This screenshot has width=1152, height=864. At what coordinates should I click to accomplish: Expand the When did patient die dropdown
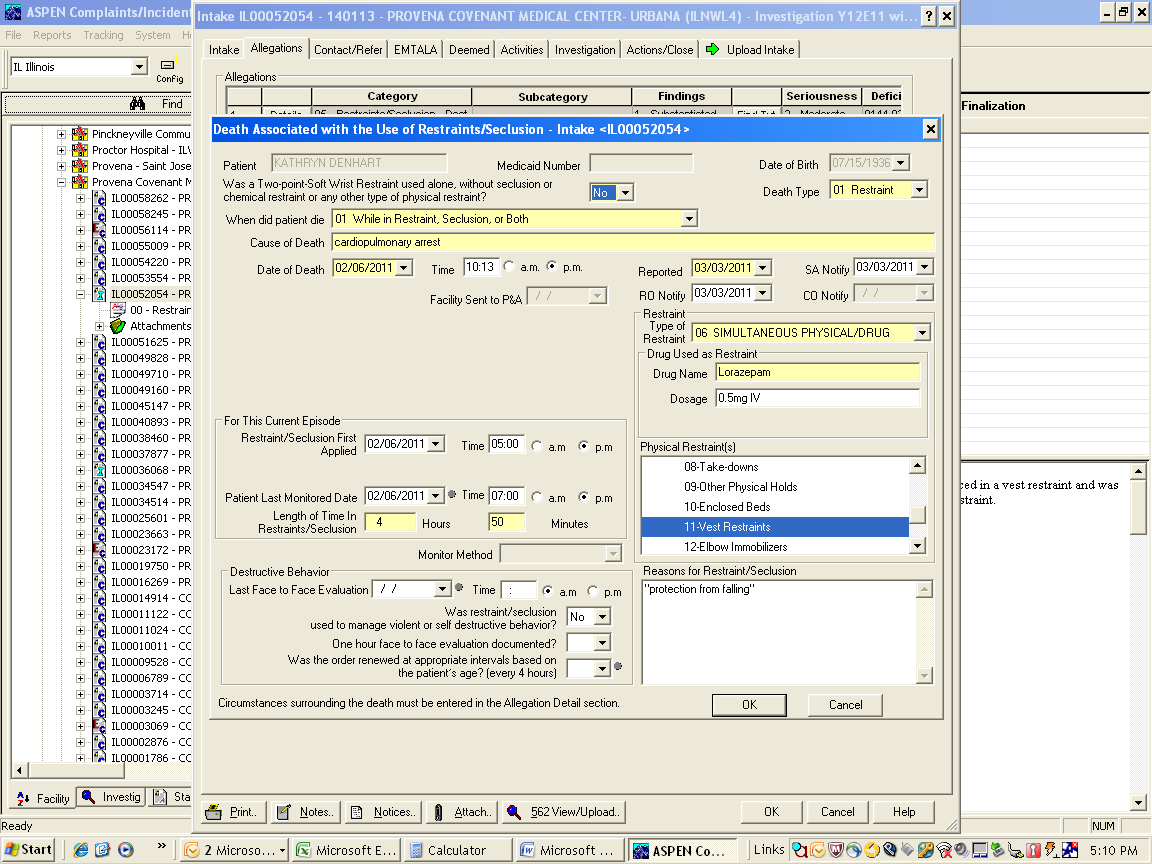tap(689, 219)
